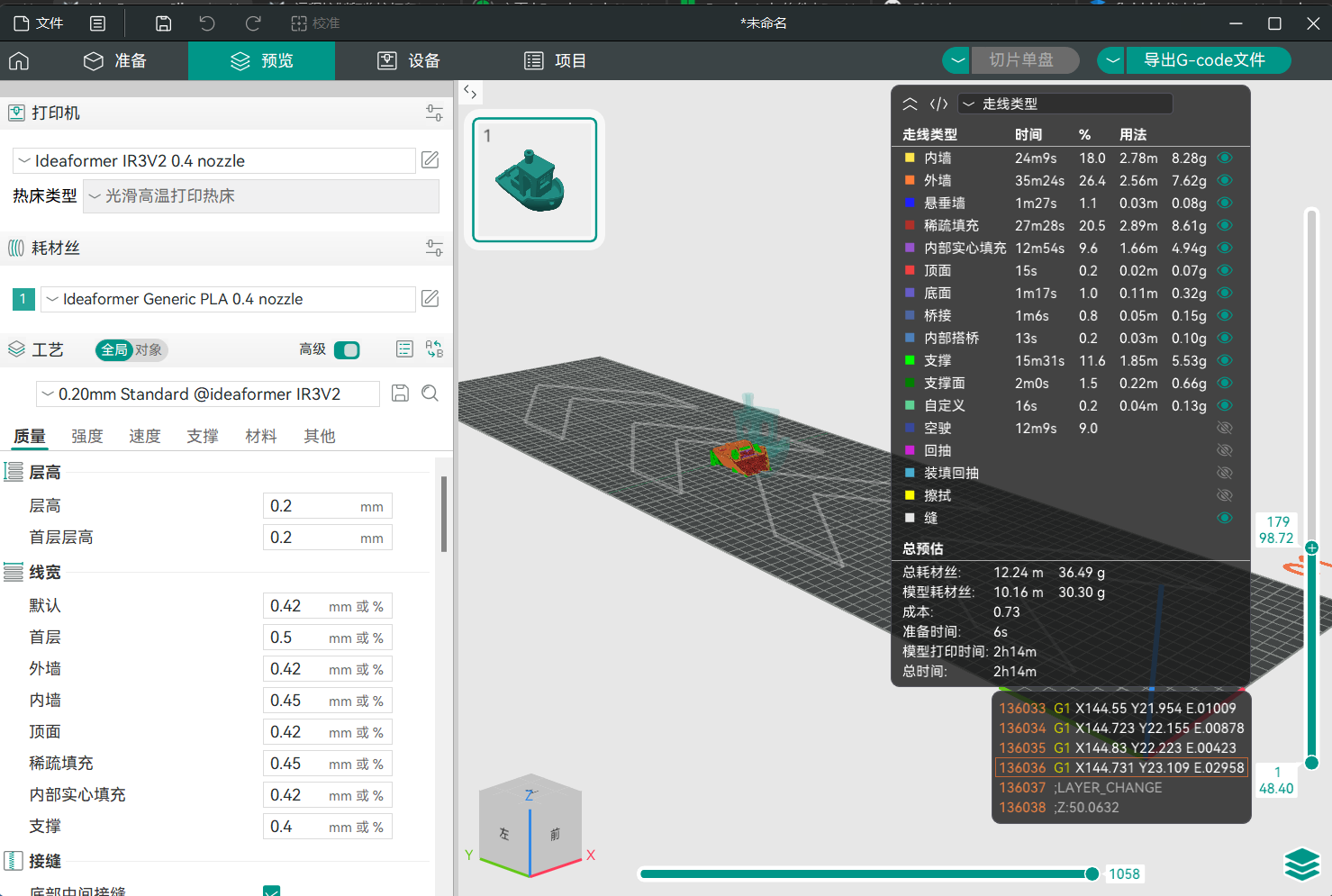
Task: Click the save icon in title bar
Action: [x=163, y=23]
